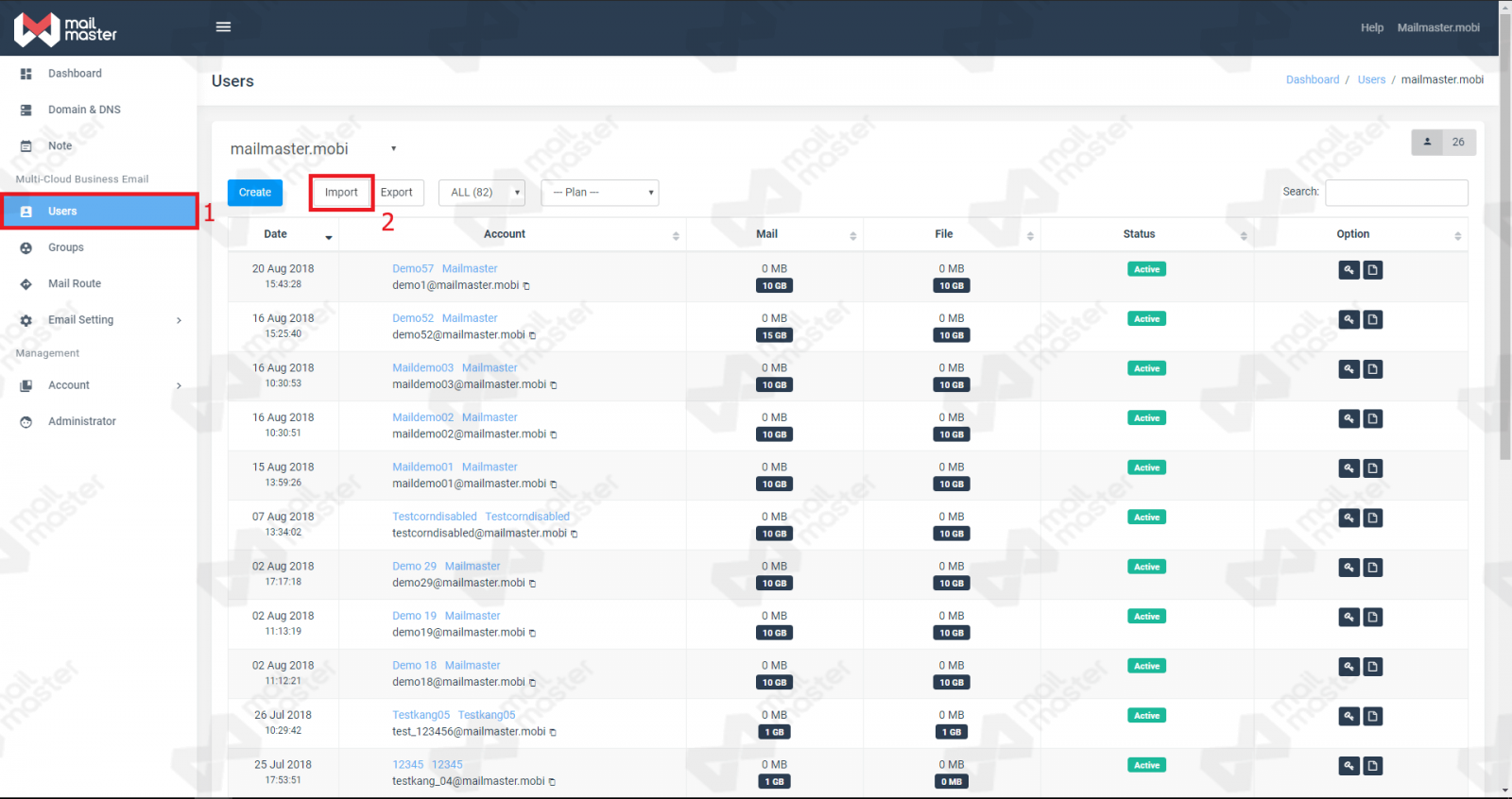Click key icon for maildemo03@mailmaster.mobi row
Screen dimensions: 1512x799
coord(1349,369)
